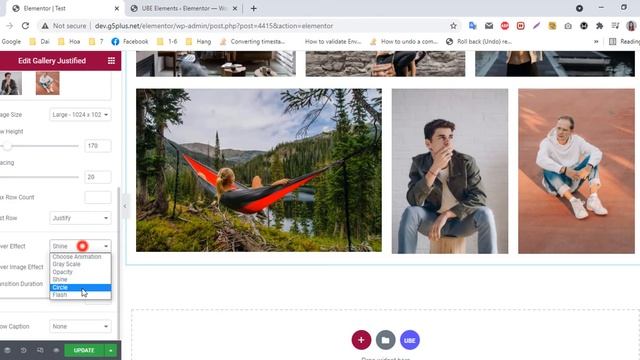Show hidden bookmarks overflow chevron
The width and height of the screenshot is (640, 360).
coord(596,42)
